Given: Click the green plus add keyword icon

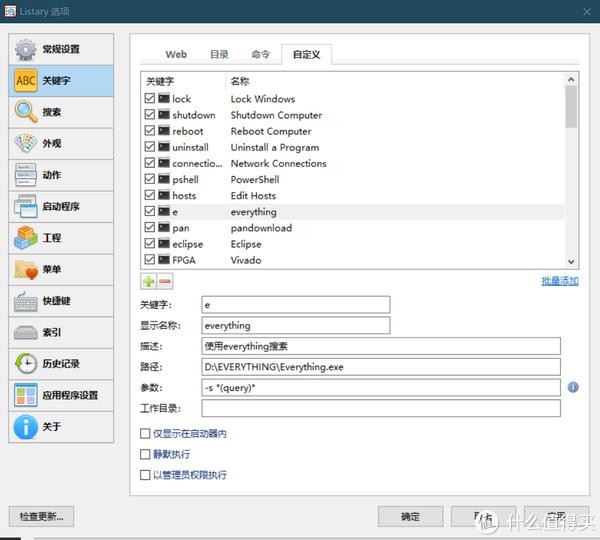Looking at the screenshot, I should (x=148, y=282).
